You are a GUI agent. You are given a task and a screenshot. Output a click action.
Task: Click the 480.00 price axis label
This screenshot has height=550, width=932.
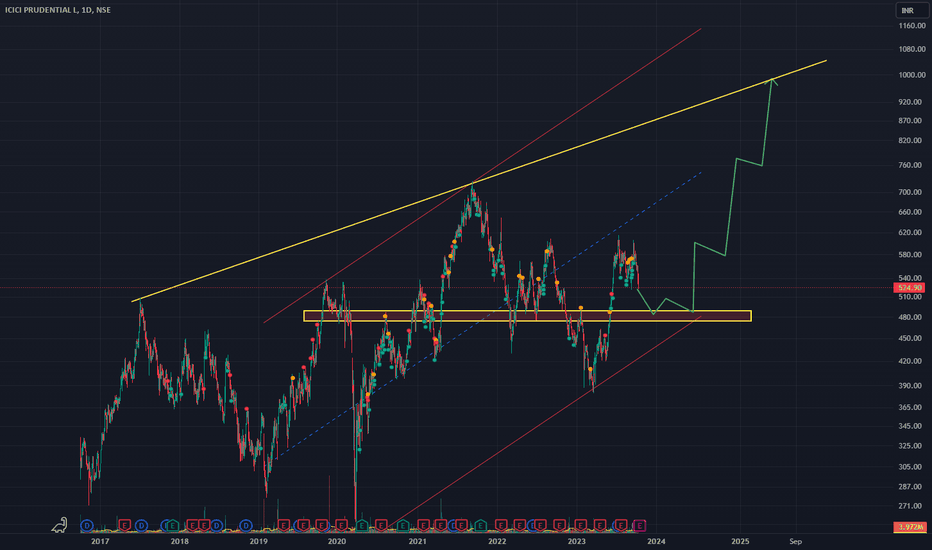point(911,318)
